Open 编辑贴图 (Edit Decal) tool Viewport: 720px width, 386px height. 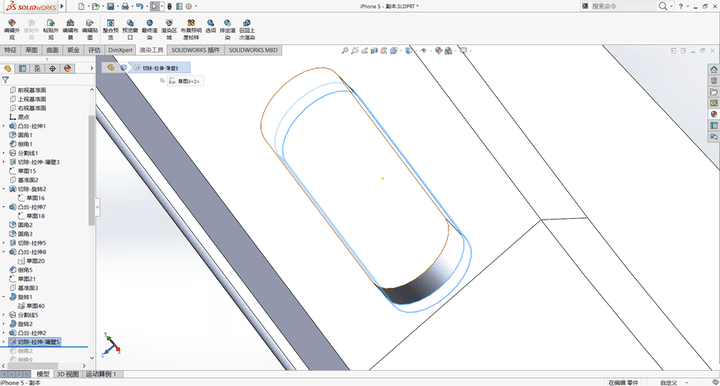click(x=90, y=29)
